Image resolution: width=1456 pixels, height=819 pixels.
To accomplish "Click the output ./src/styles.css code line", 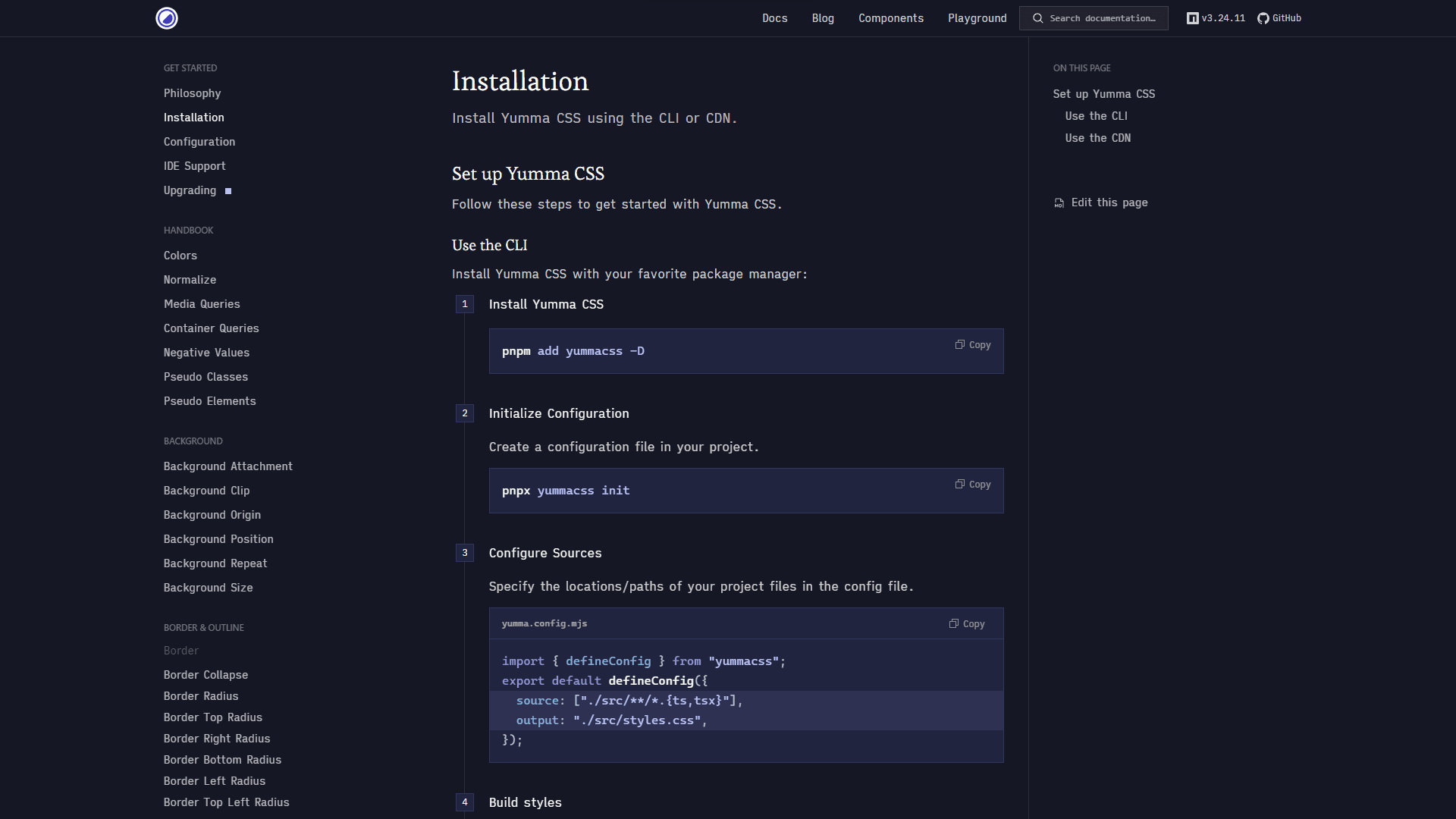I will click(746, 720).
